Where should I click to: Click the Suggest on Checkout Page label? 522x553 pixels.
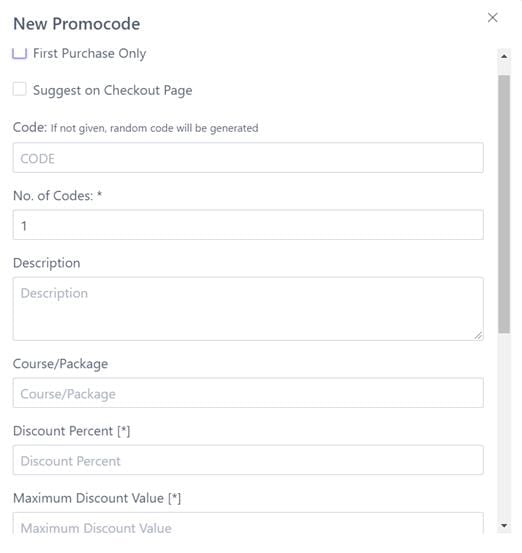pos(113,90)
